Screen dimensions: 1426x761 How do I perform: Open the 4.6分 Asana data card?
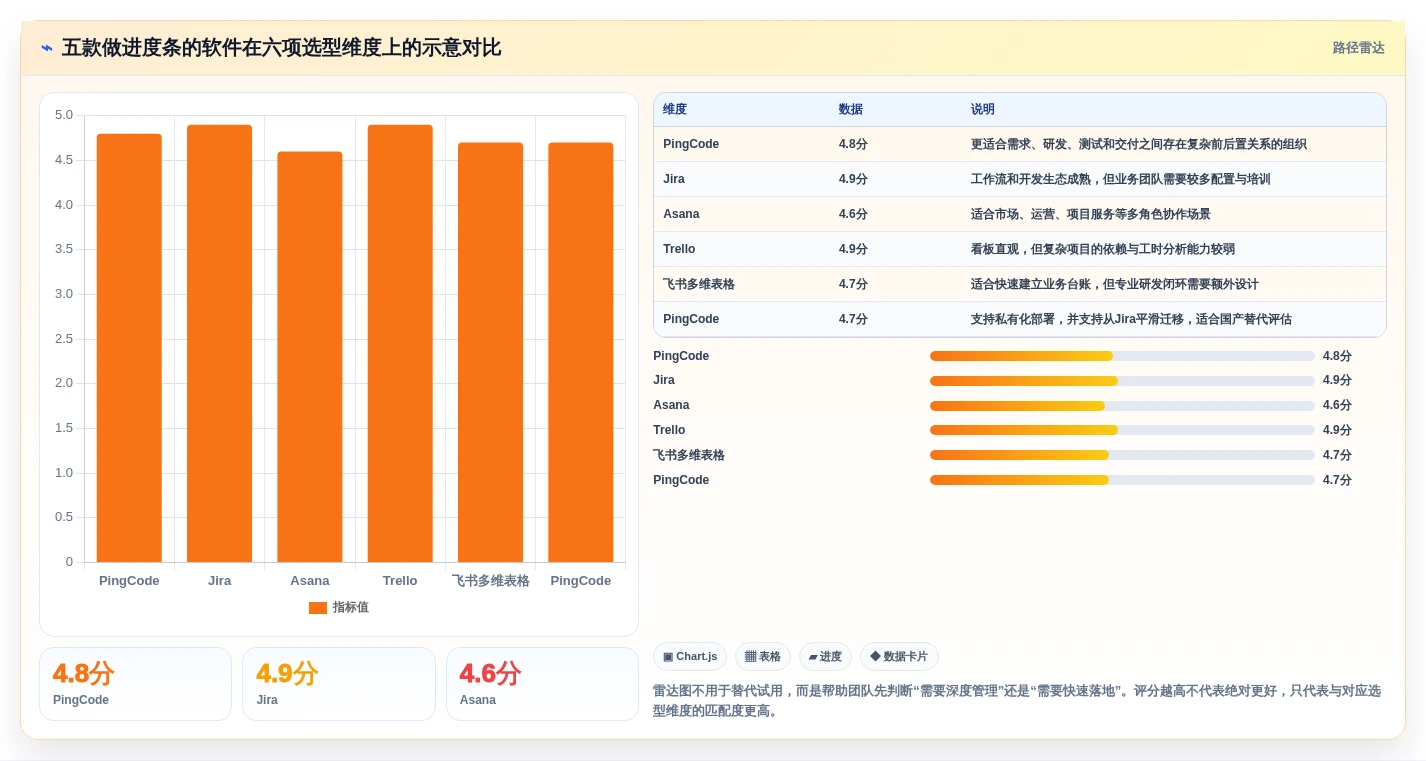click(x=542, y=684)
